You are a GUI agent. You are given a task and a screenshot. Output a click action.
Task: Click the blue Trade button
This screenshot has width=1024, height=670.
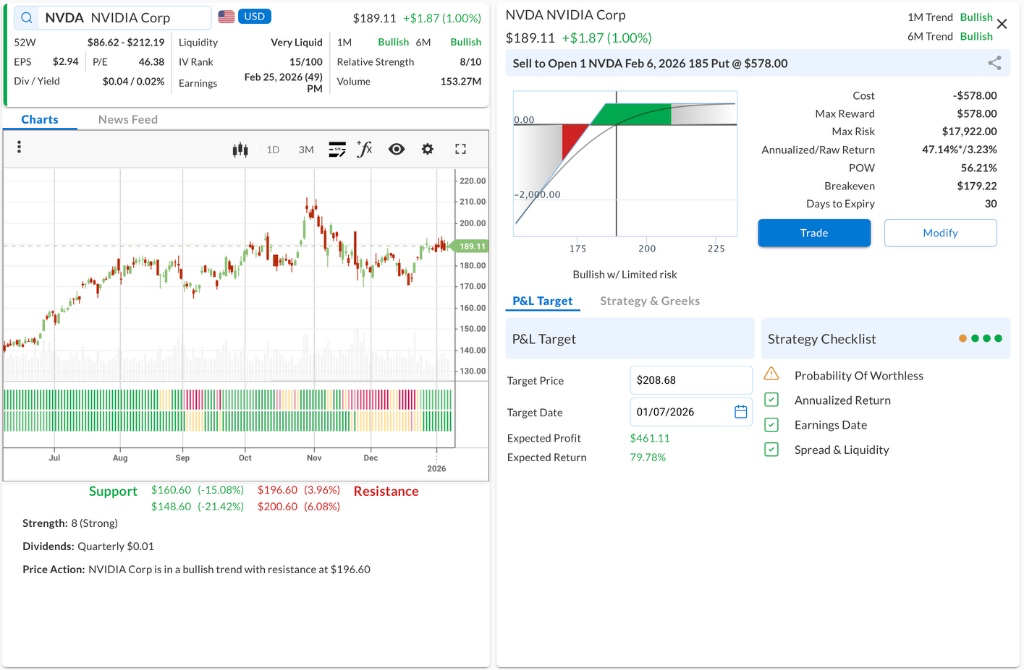[x=814, y=233]
